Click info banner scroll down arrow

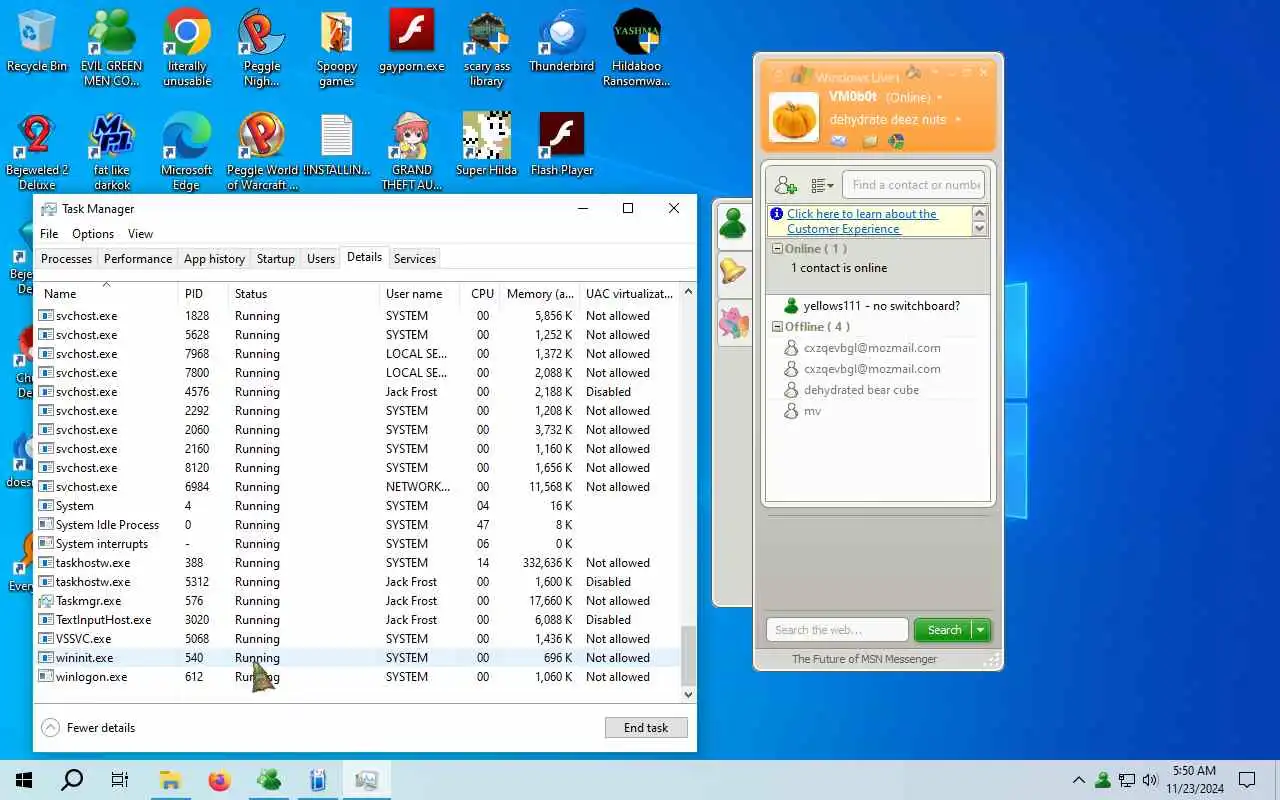click(x=979, y=229)
